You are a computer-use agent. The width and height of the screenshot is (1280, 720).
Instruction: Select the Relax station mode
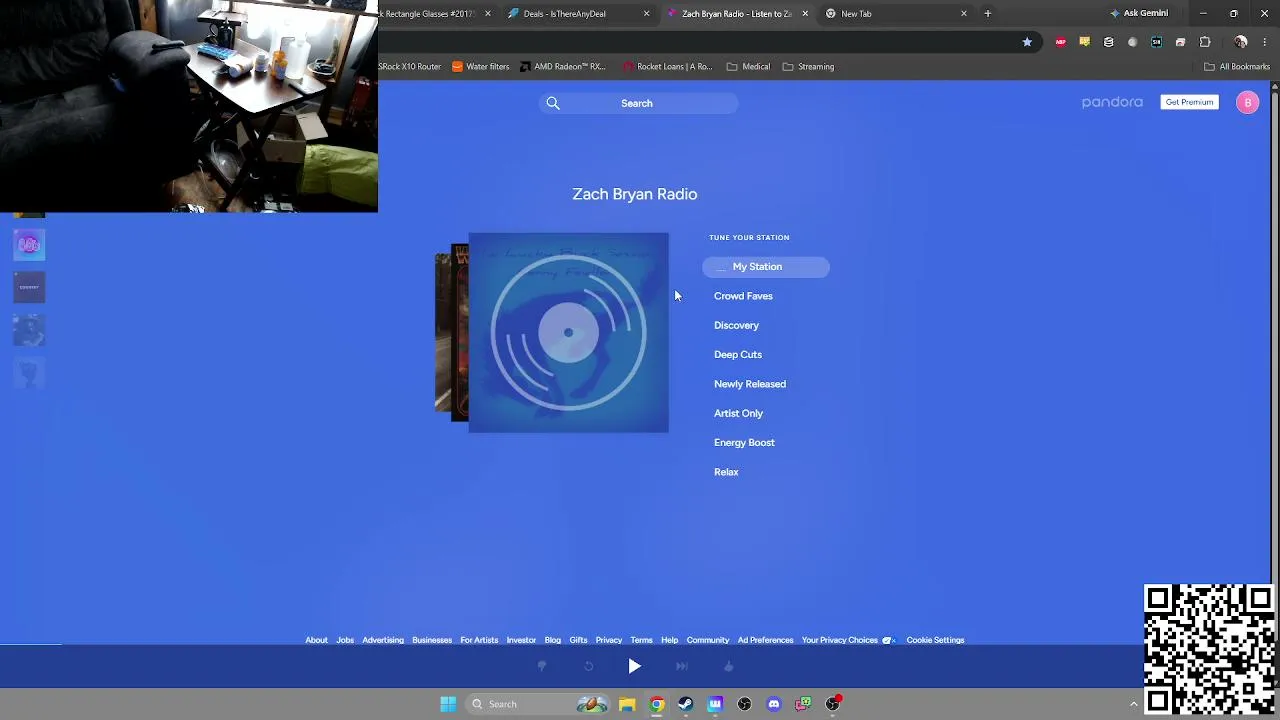(726, 472)
